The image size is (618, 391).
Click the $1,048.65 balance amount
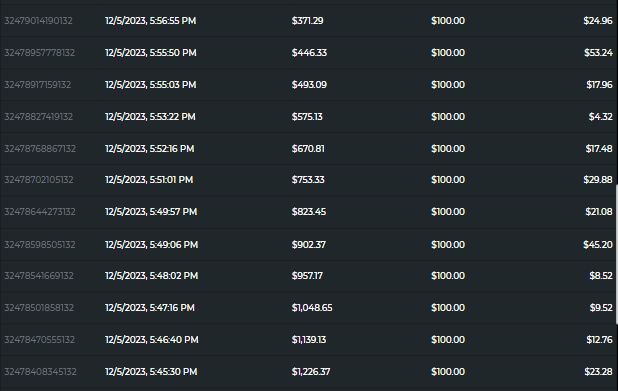tap(312, 307)
